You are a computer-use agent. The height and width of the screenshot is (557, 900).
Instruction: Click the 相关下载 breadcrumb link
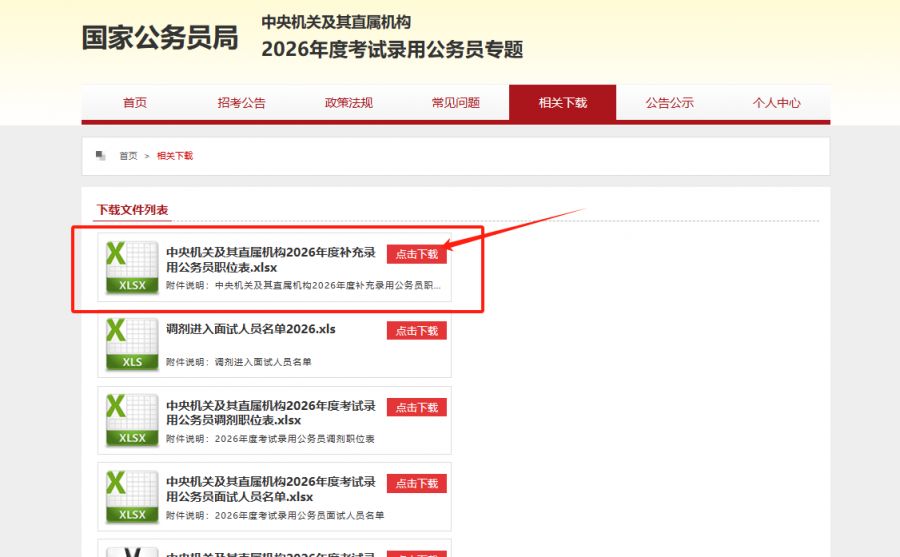pyautogui.click(x=175, y=156)
